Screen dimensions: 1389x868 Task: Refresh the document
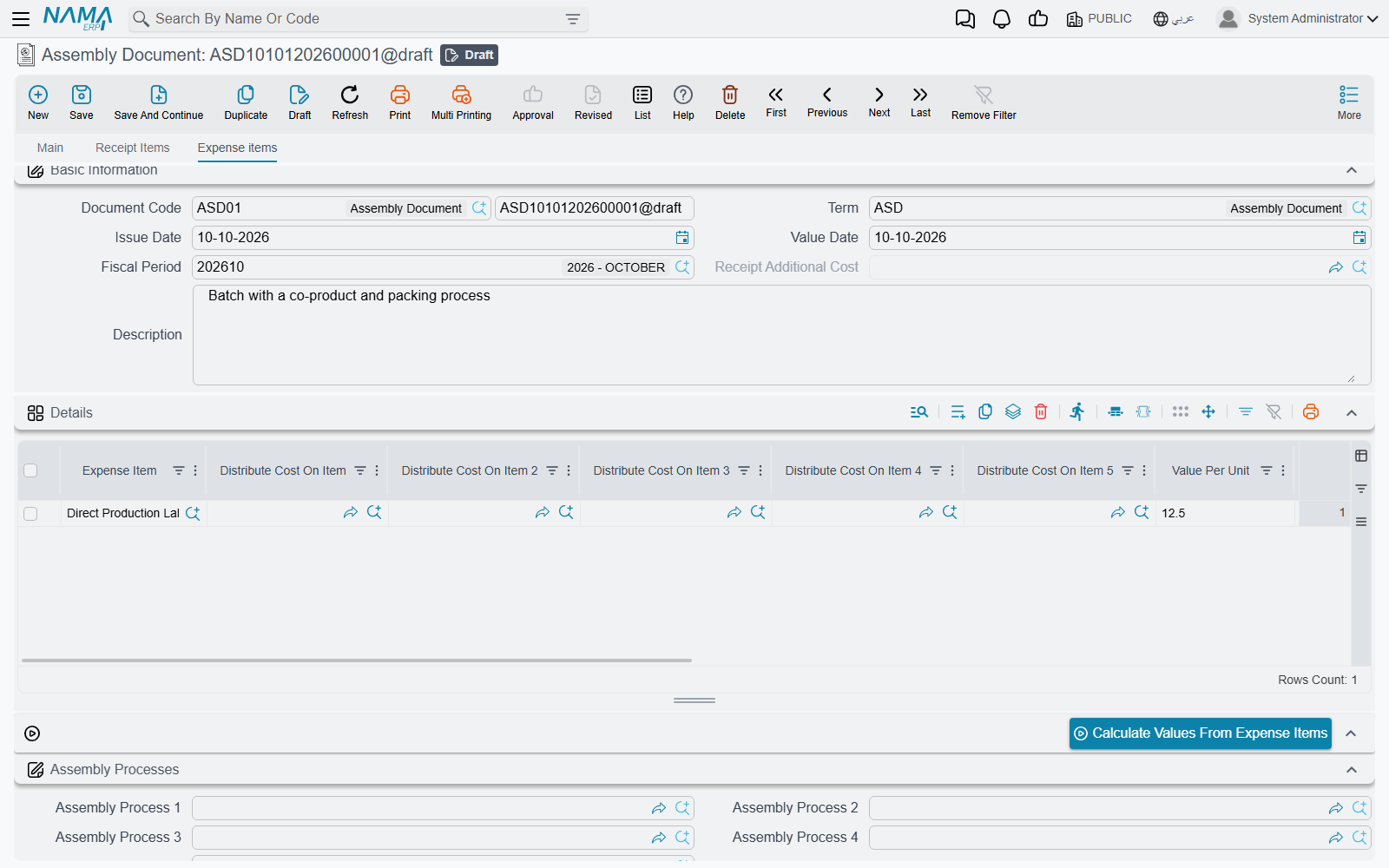click(350, 102)
